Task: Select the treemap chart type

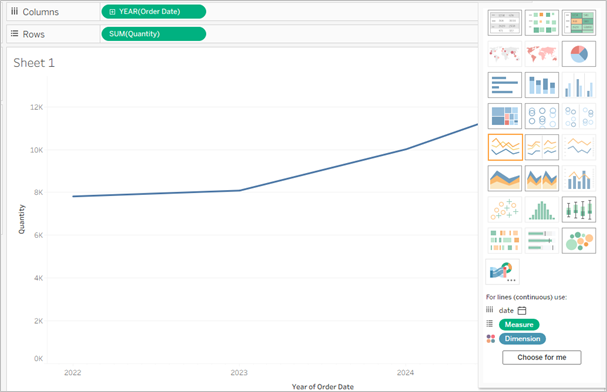Action: pos(505,116)
